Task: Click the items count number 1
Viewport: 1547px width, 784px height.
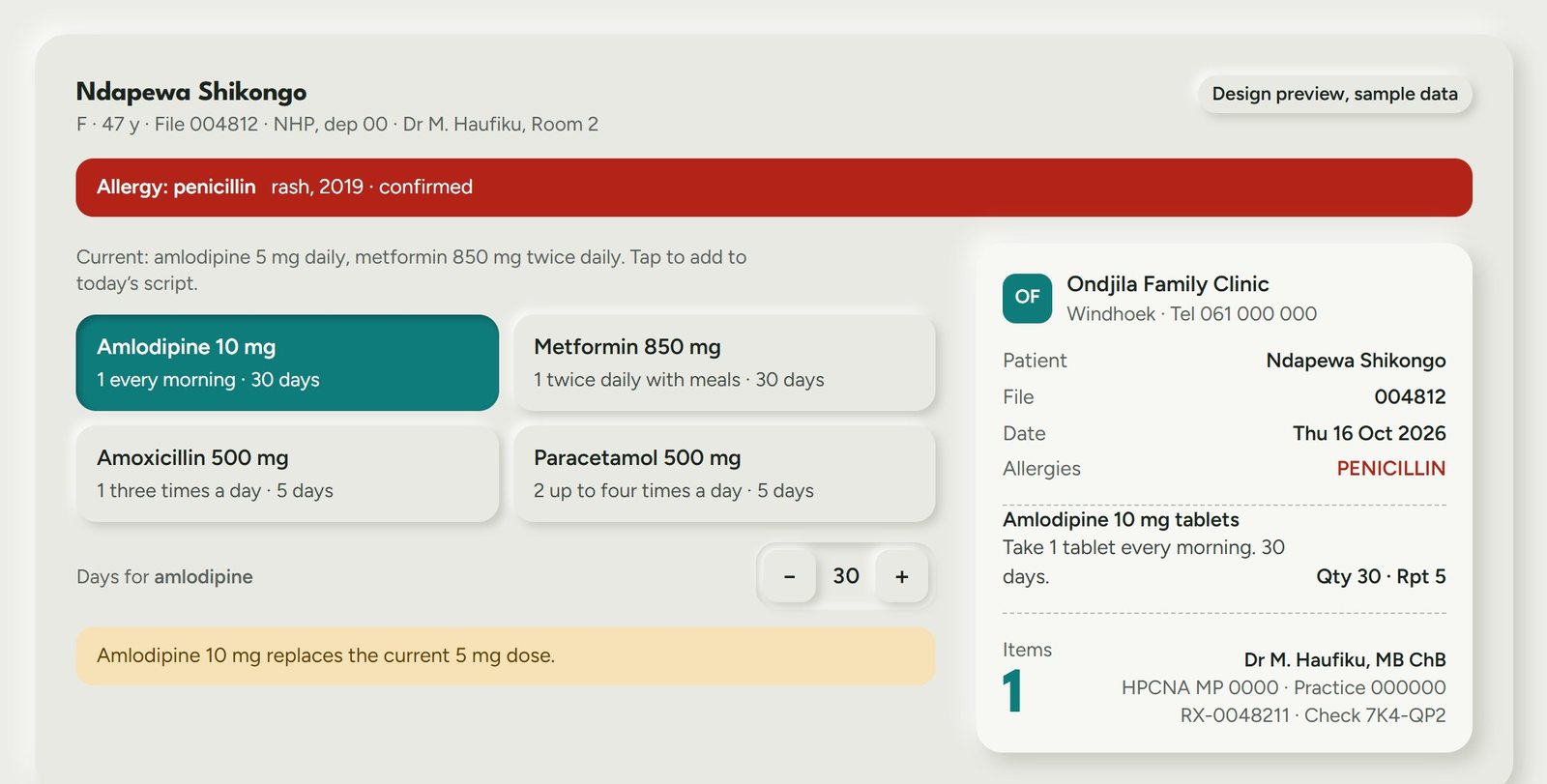Action: [x=1012, y=692]
